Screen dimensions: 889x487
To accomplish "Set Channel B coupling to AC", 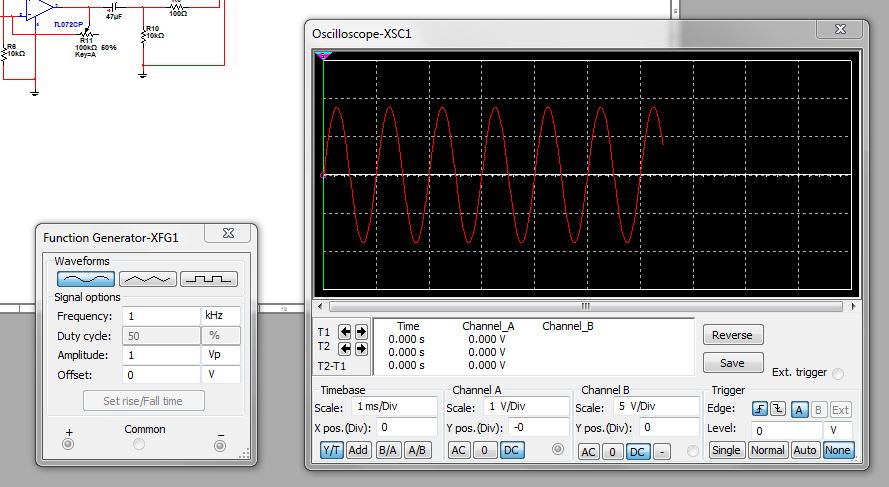I will [589, 452].
